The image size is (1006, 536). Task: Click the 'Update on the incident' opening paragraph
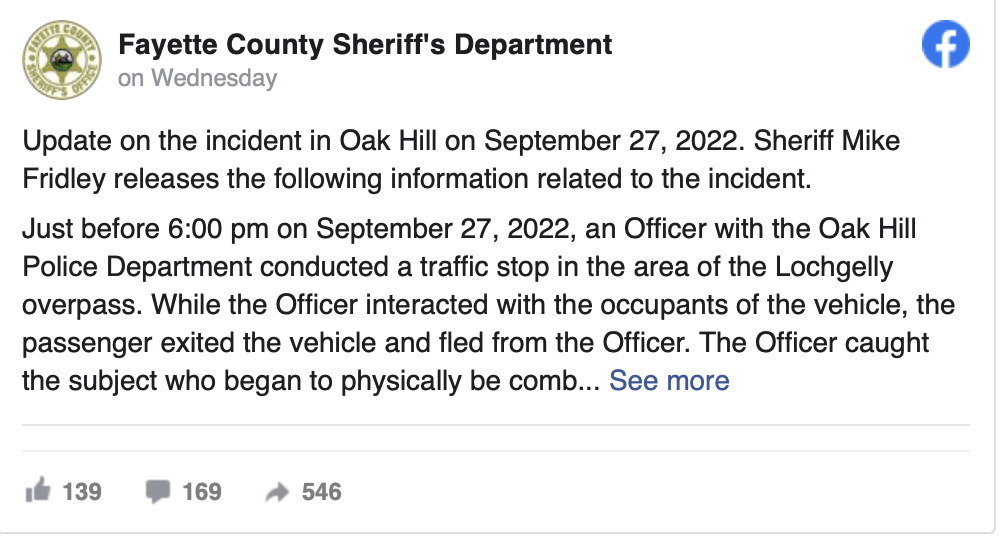[x=461, y=159]
